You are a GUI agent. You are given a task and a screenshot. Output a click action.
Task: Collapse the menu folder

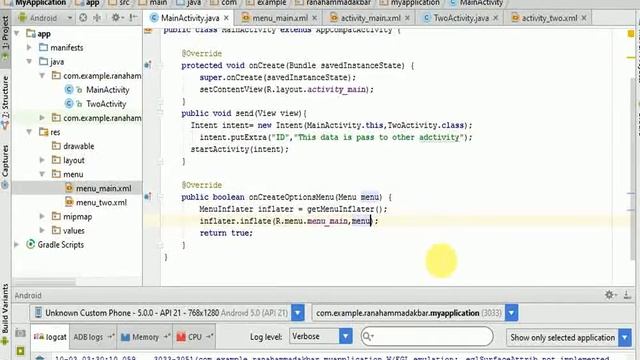pos(42,174)
